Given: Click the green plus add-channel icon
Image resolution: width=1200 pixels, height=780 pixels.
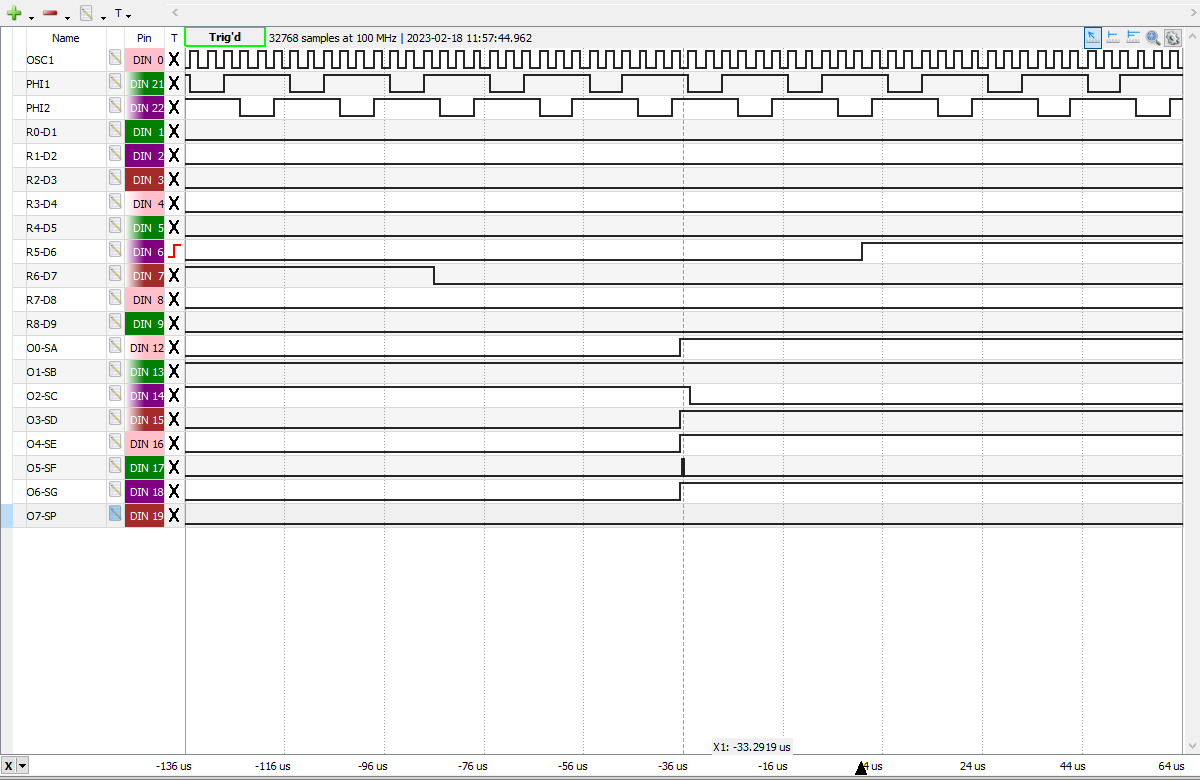Looking at the screenshot, I should [14, 14].
